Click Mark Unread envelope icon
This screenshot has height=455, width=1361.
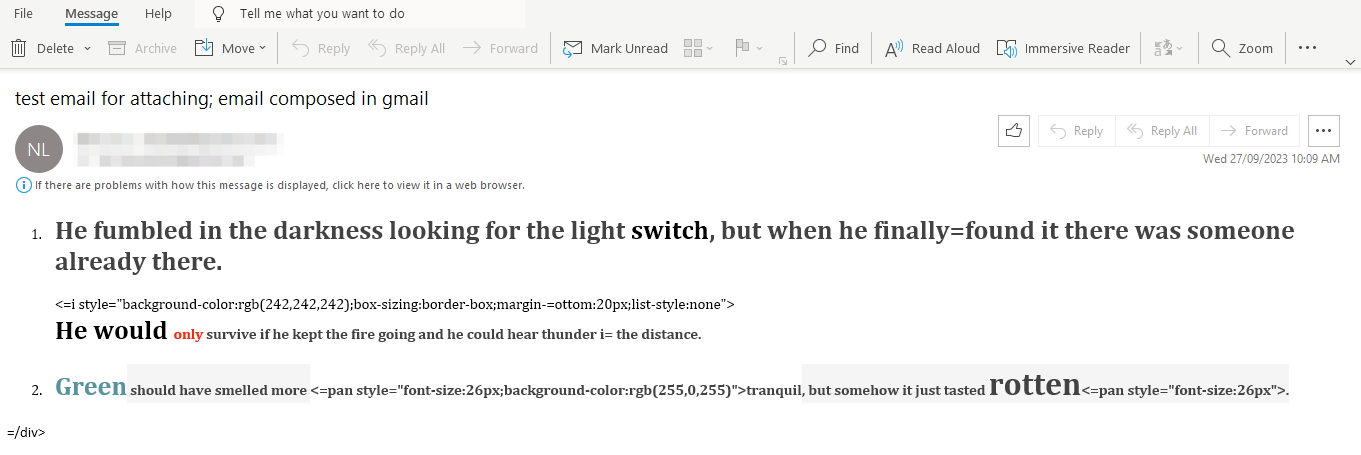tap(572, 48)
